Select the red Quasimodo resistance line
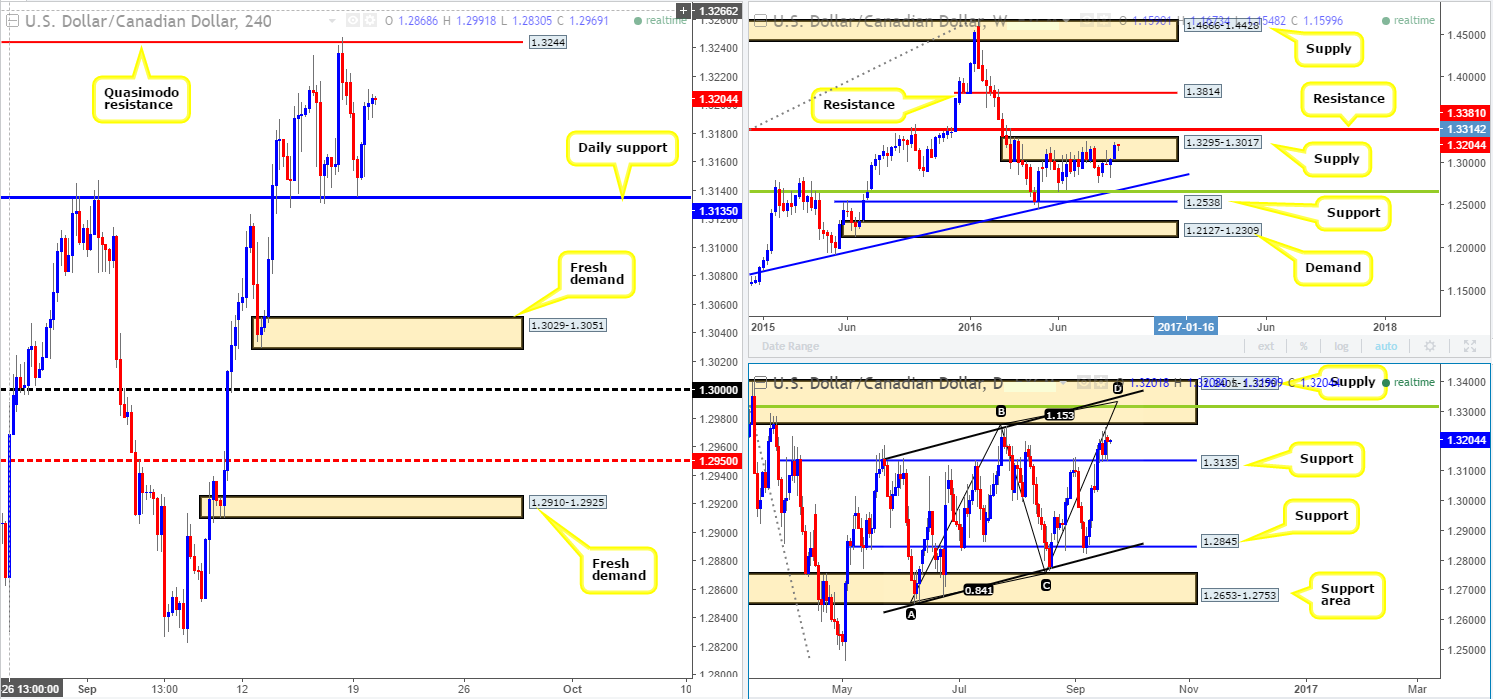The image size is (1493, 699). [x=262, y=43]
